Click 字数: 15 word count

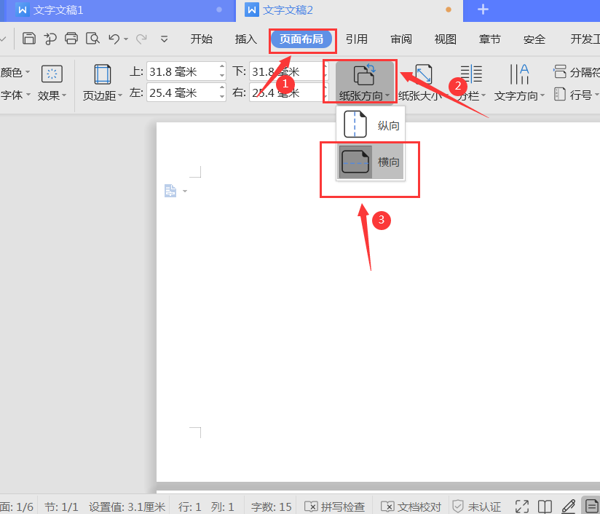(x=271, y=507)
